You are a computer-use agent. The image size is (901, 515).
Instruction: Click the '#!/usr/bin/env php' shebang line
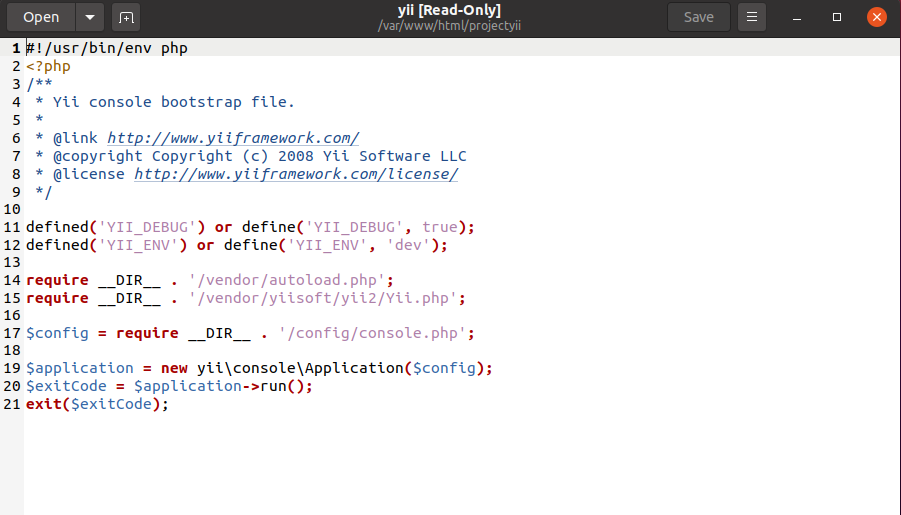tap(107, 48)
